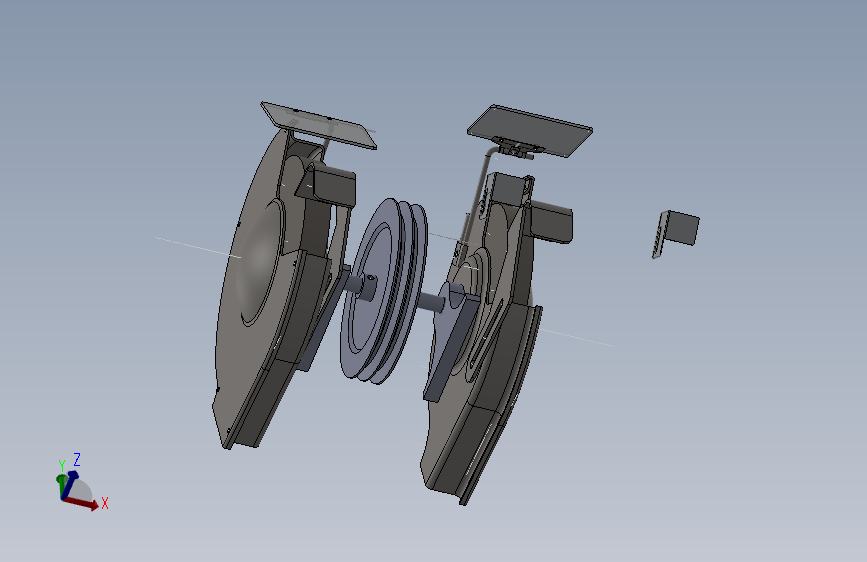Select the flat top plate above left housing
The width and height of the screenshot is (867, 562).
click(x=318, y=125)
